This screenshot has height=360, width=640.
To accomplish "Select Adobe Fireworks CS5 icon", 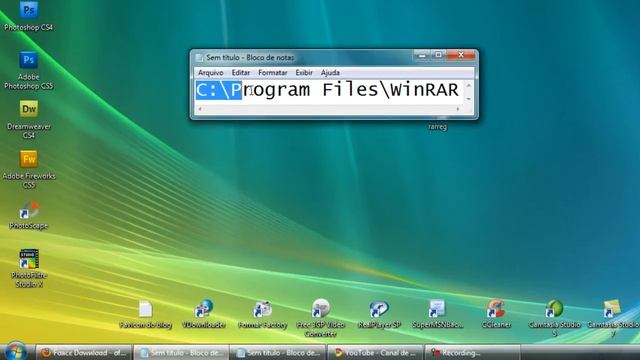I will (29, 169).
